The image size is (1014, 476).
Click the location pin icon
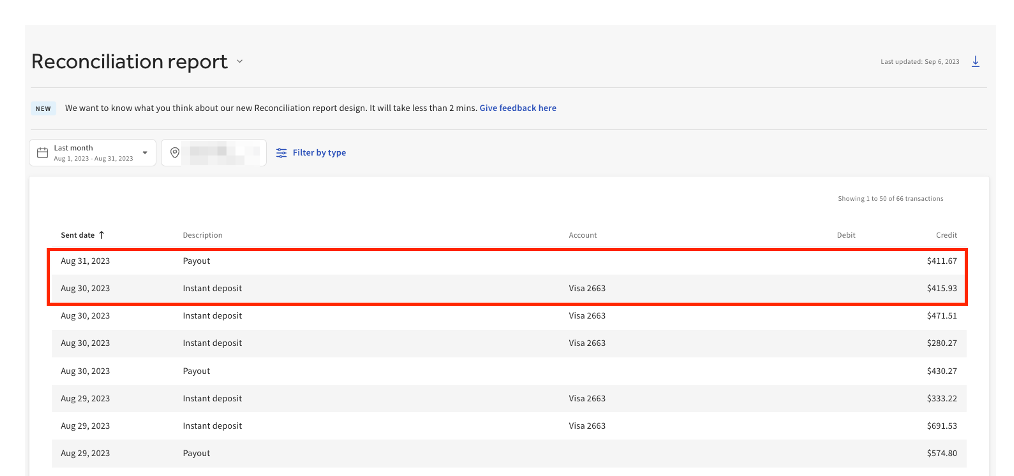(175, 153)
